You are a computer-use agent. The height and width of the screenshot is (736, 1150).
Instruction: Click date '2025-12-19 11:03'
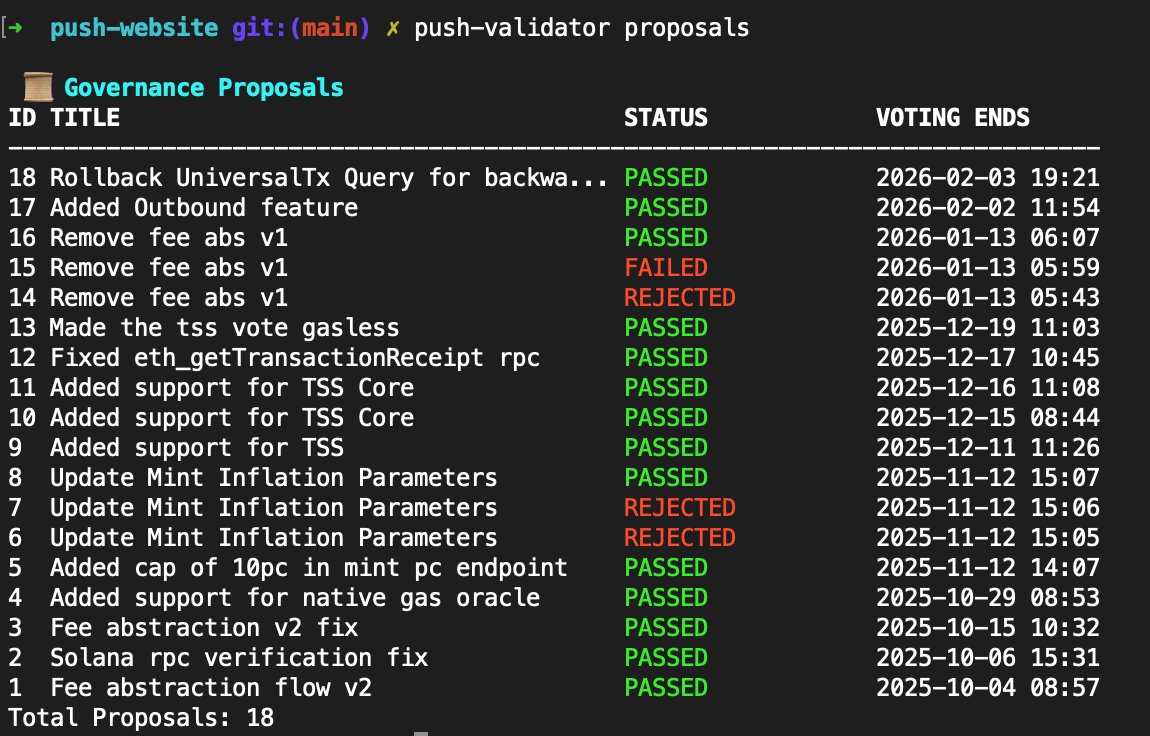tap(988, 328)
